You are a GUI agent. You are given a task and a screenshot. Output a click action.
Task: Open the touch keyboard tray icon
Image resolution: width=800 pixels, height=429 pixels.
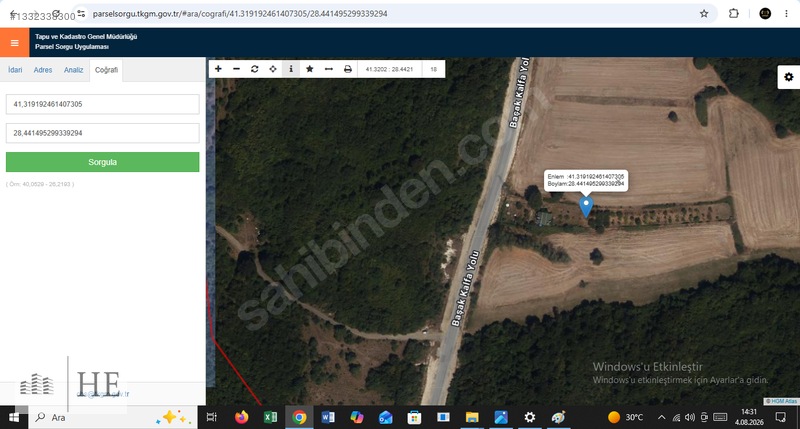pos(720,417)
